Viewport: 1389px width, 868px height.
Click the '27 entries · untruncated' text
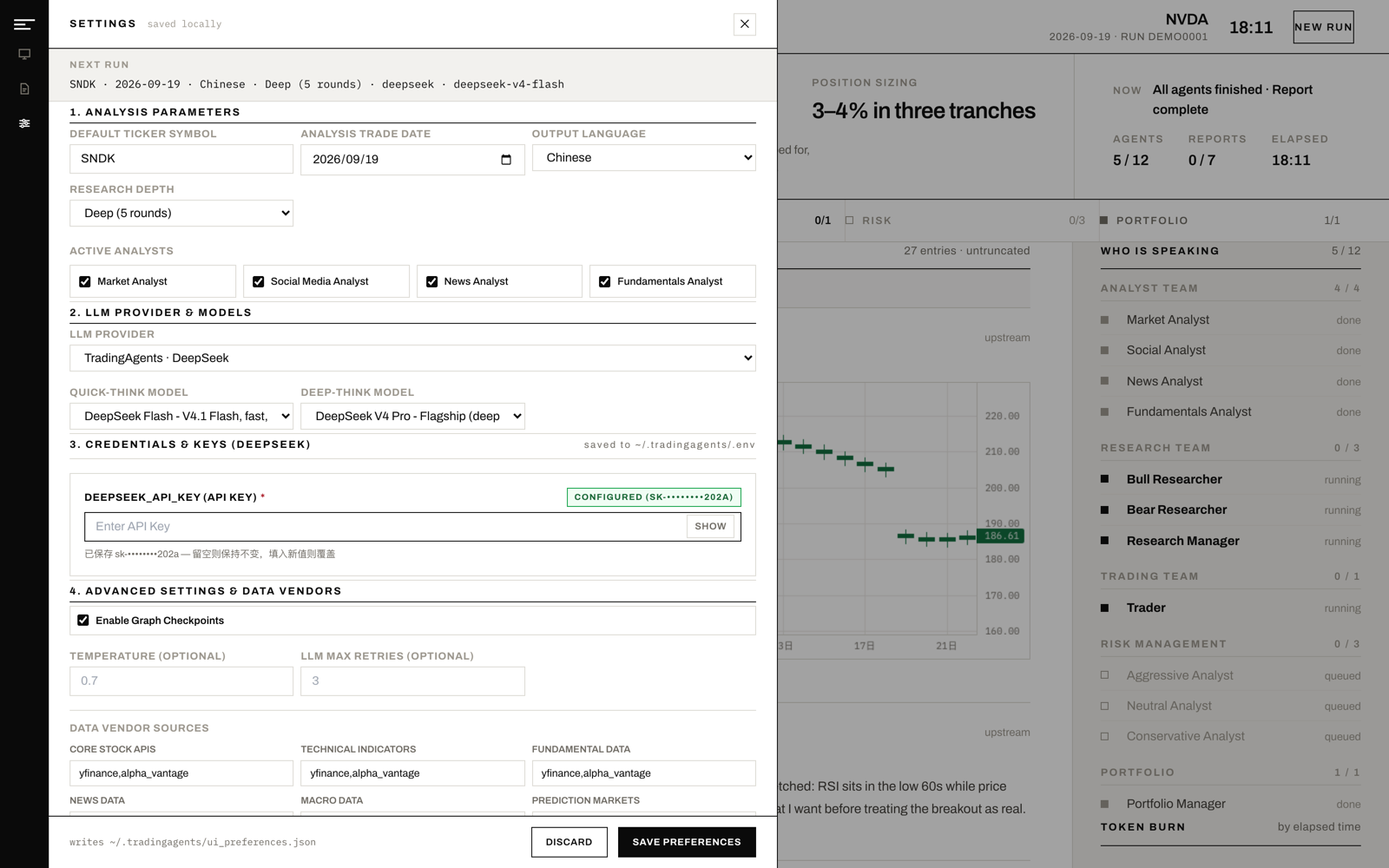[966, 251]
